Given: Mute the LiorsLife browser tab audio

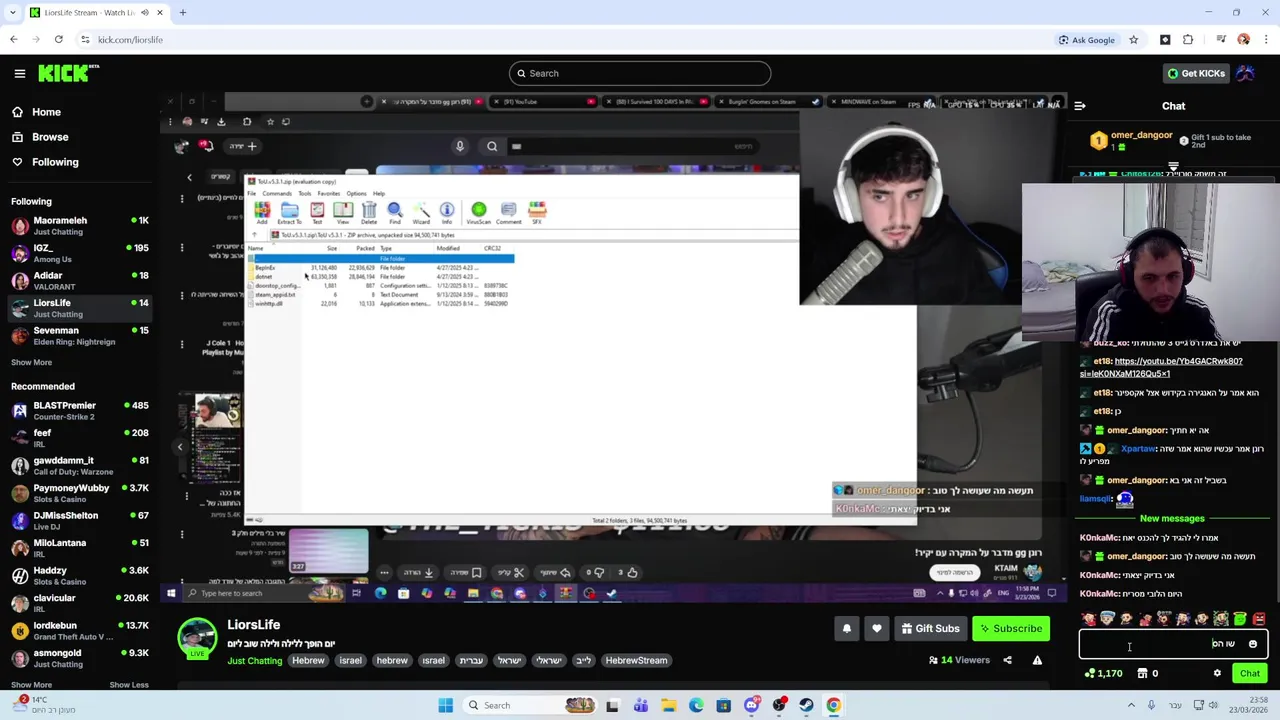Looking at the screenshot, I should pos(145,12).
